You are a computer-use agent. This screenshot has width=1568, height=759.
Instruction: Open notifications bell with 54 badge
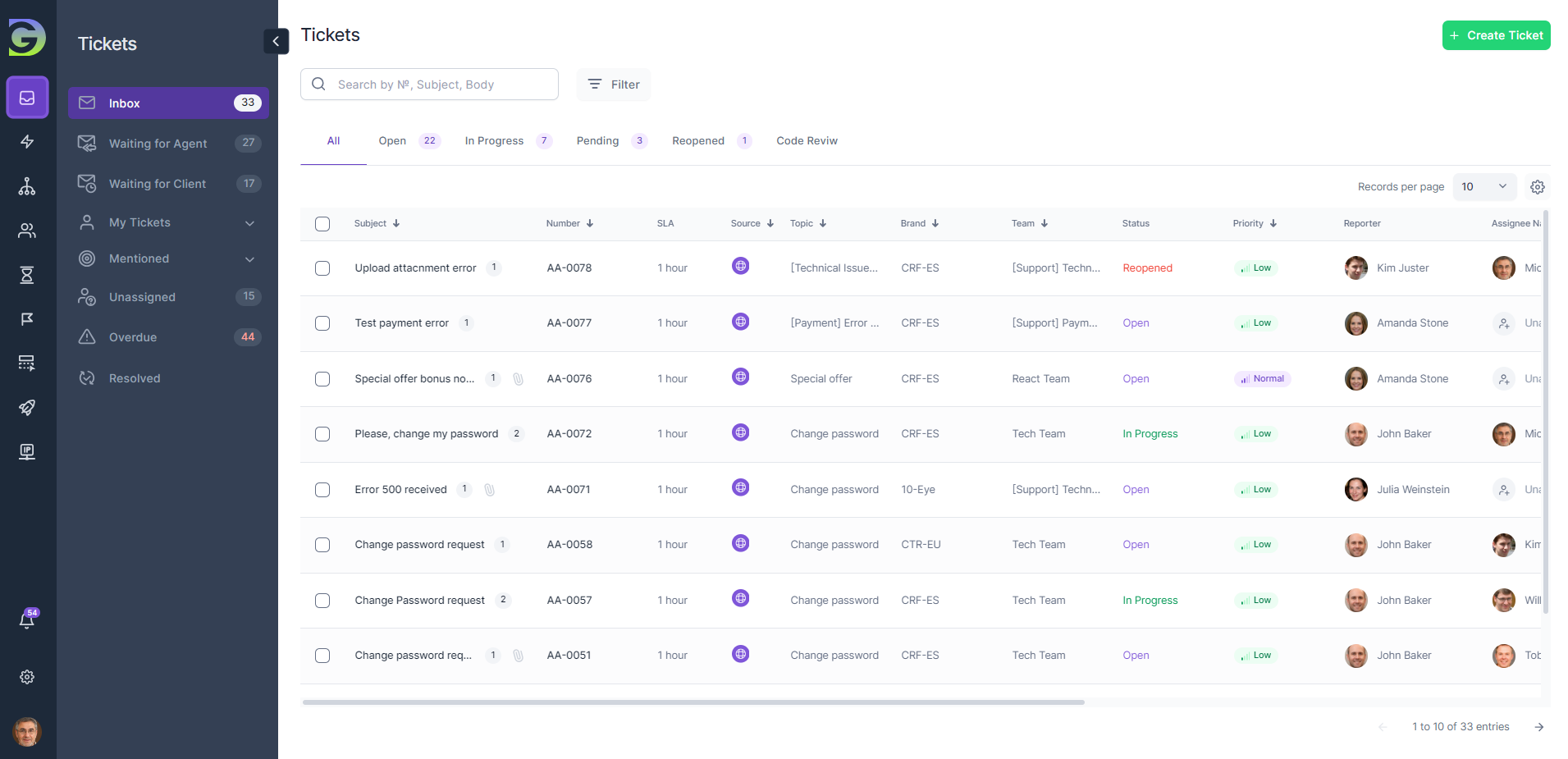click(x=27, y=620)
